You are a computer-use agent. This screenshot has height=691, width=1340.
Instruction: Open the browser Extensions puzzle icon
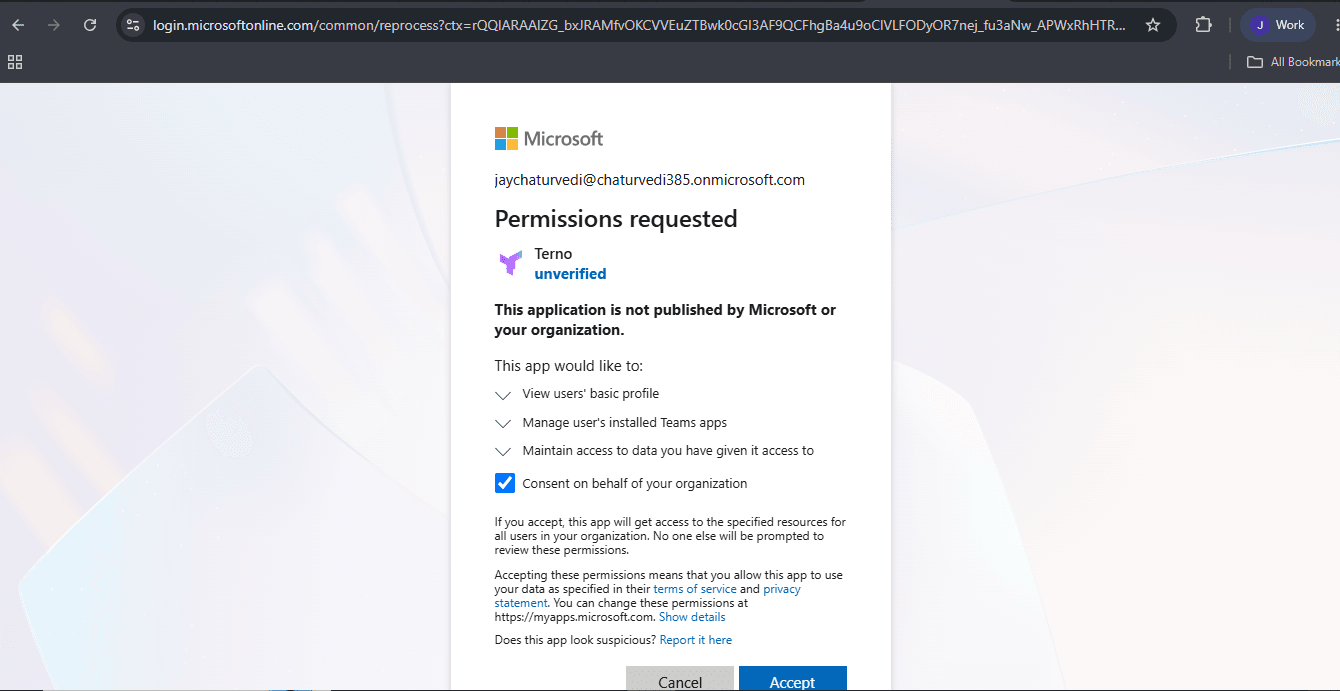click(x=1204, y=25)
